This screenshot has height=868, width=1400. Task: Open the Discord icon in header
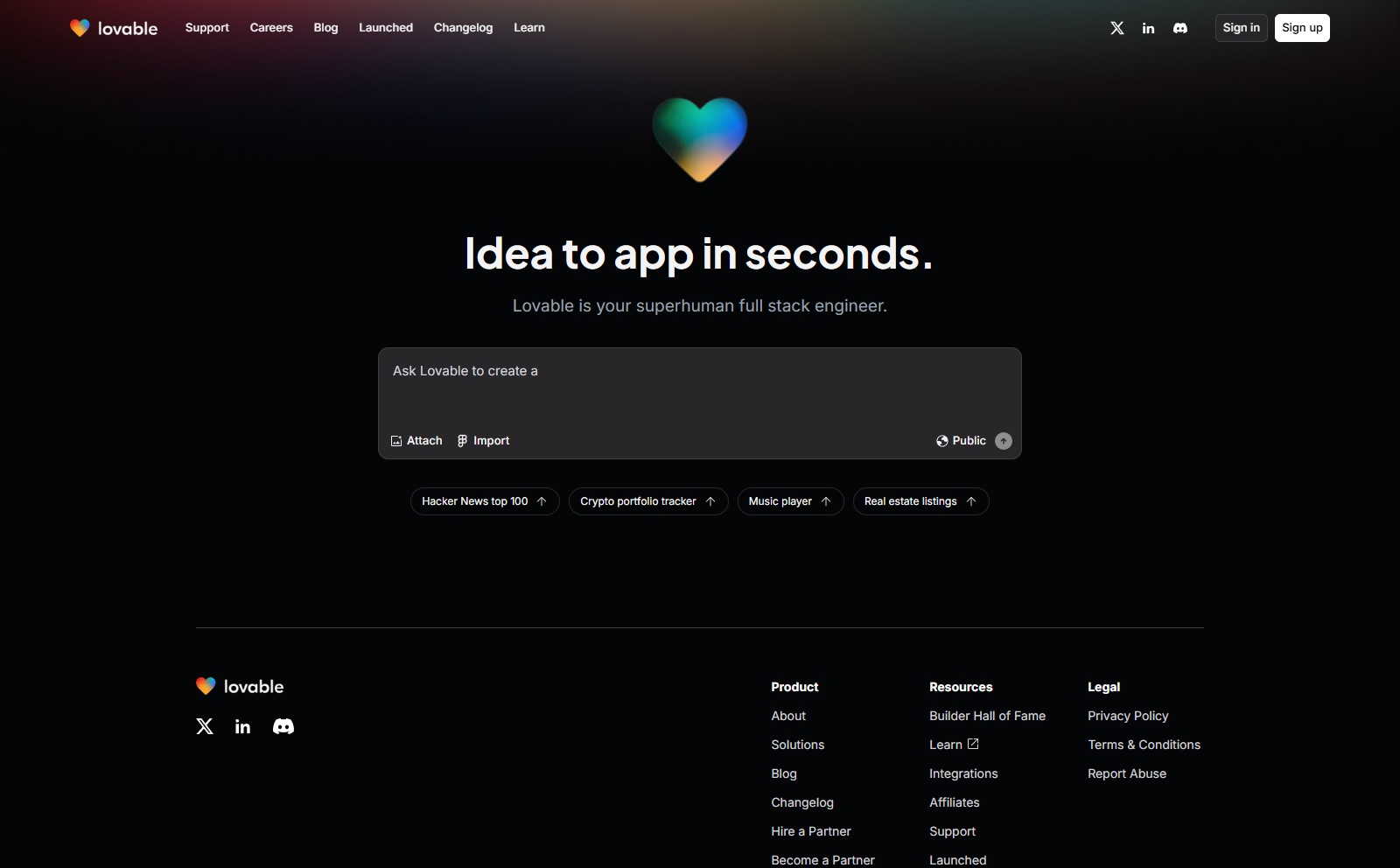pyautogui.click(x=1180, y=28)
